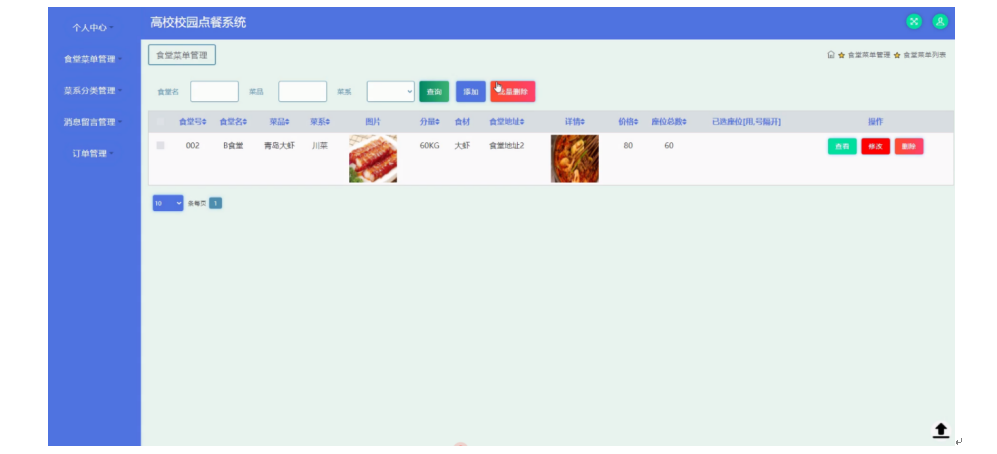The height and width of the screenshot is (454, 997).
Task: Toggle the select-all checkbox in table header
Action: point(160,121)
